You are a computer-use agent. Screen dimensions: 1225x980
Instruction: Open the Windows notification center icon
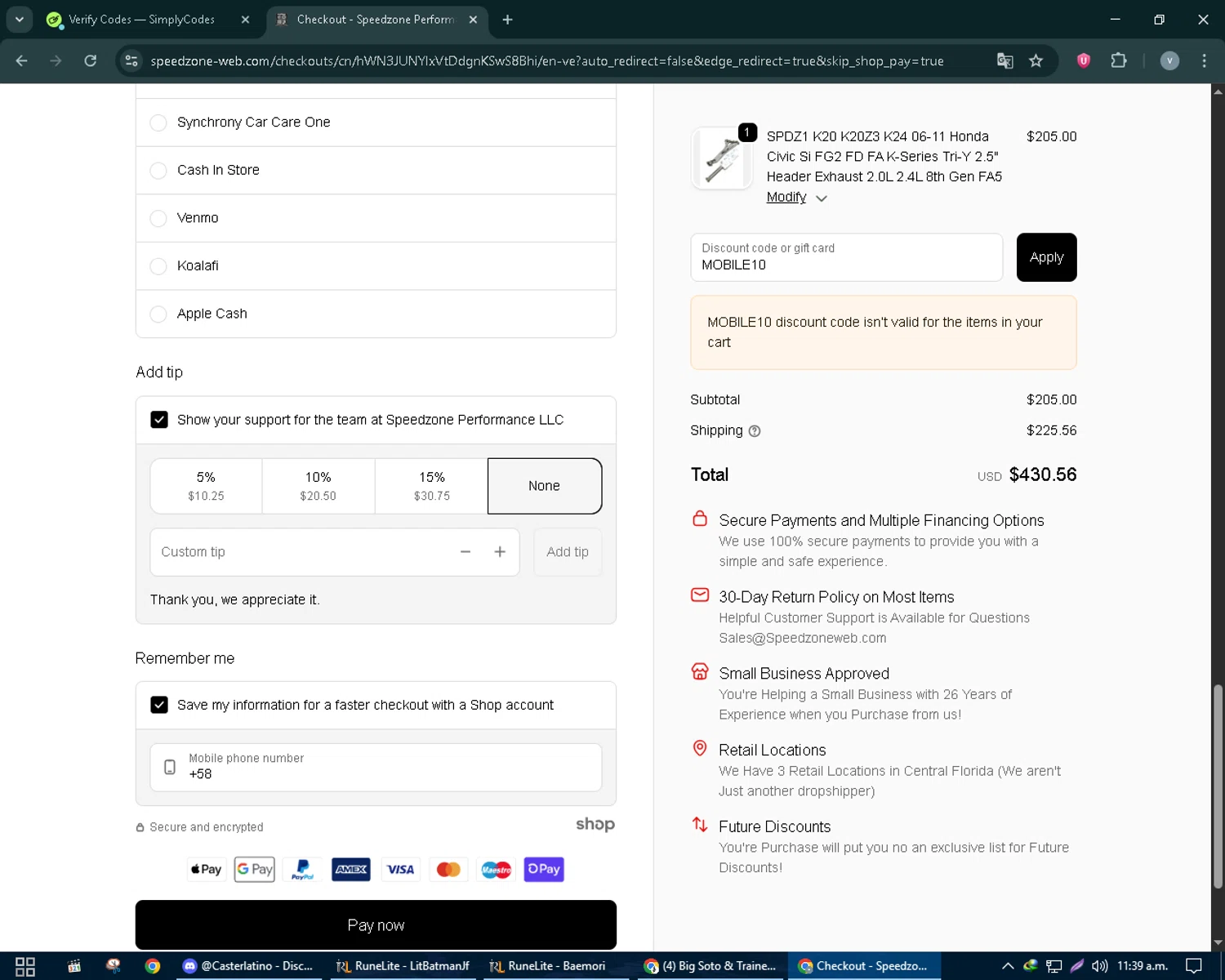click(x=1194, y=966)
